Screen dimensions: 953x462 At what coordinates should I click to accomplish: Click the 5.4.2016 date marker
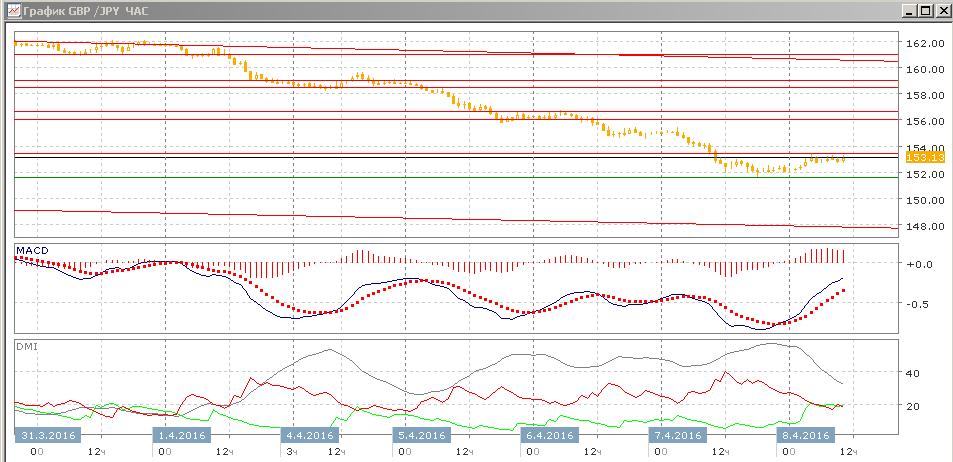423,436
